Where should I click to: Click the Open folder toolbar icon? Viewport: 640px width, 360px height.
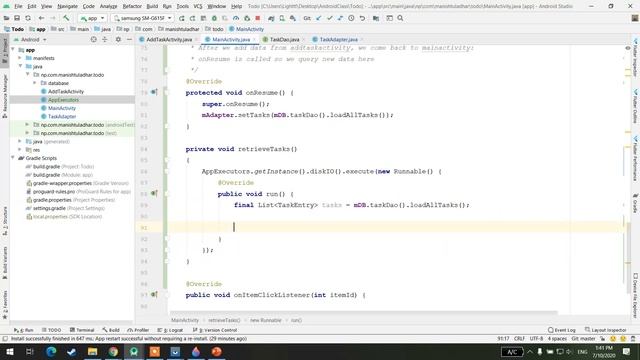click(x=6, y=18)
